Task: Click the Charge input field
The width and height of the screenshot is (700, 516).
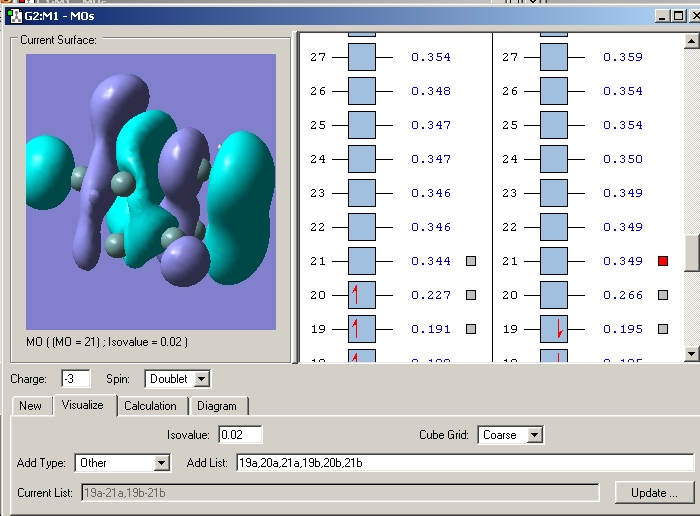Action: point(75,379)
